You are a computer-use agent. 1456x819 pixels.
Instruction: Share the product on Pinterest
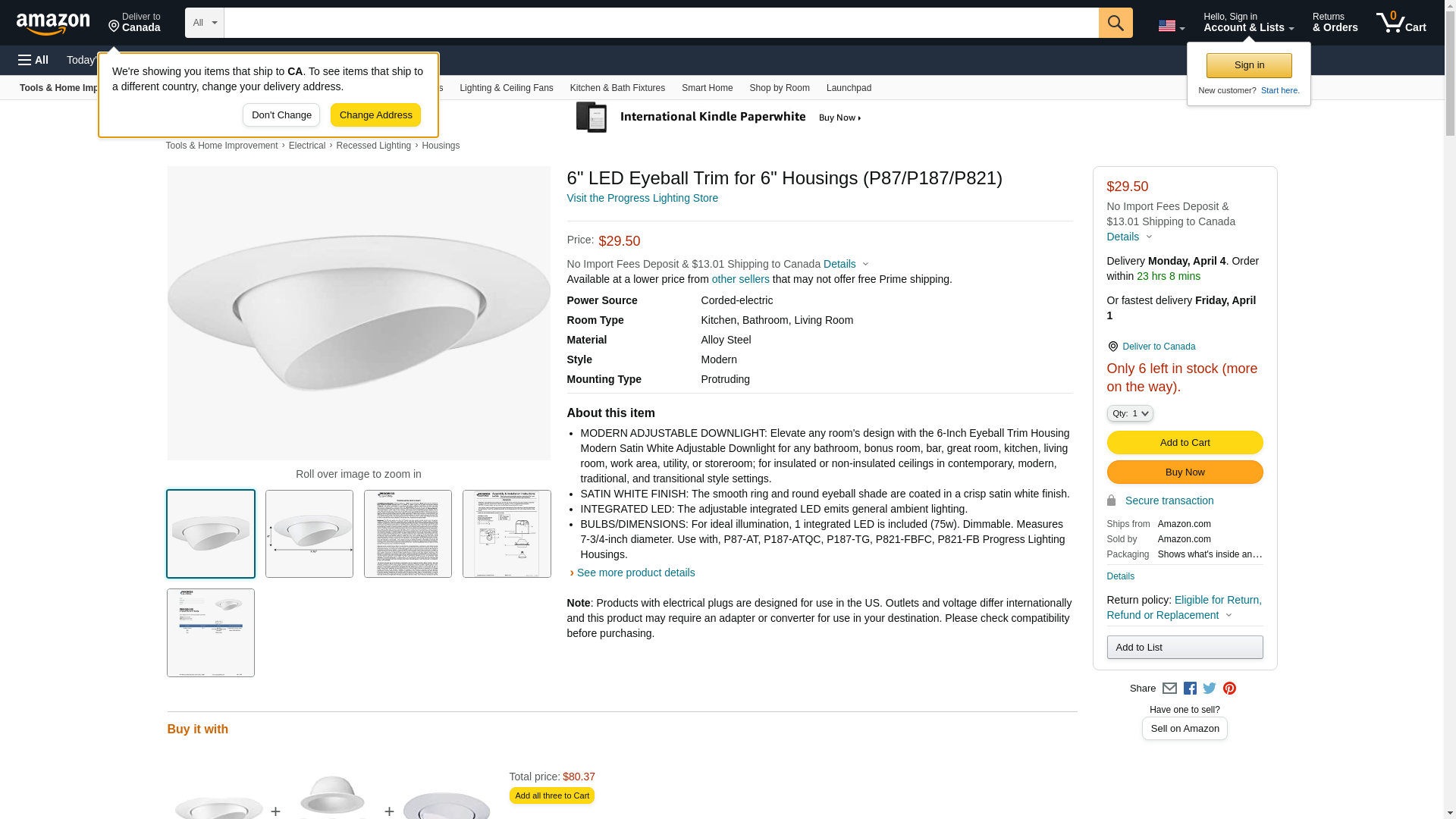click(x=1229, y=689)
